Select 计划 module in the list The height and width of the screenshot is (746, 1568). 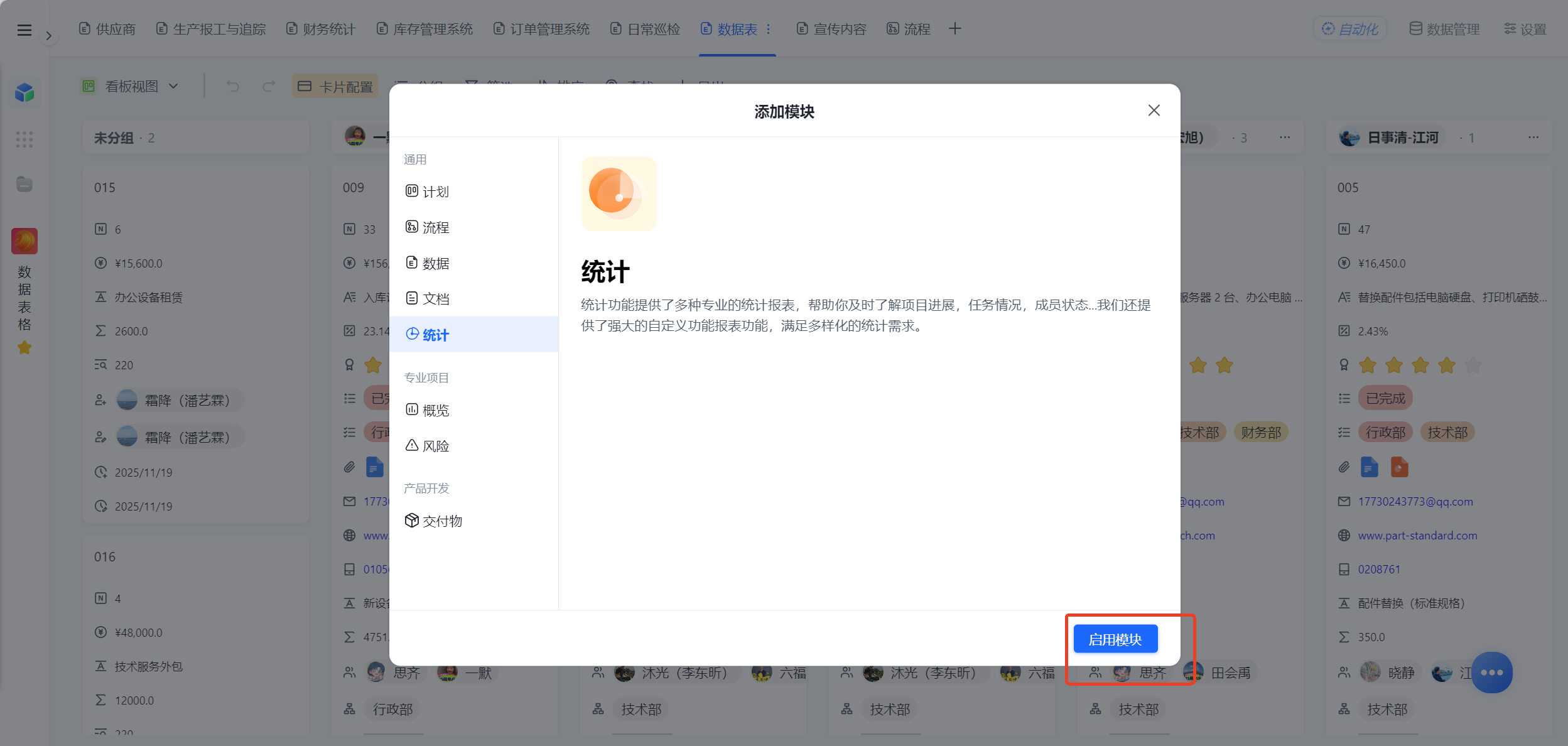coord(473,192)
